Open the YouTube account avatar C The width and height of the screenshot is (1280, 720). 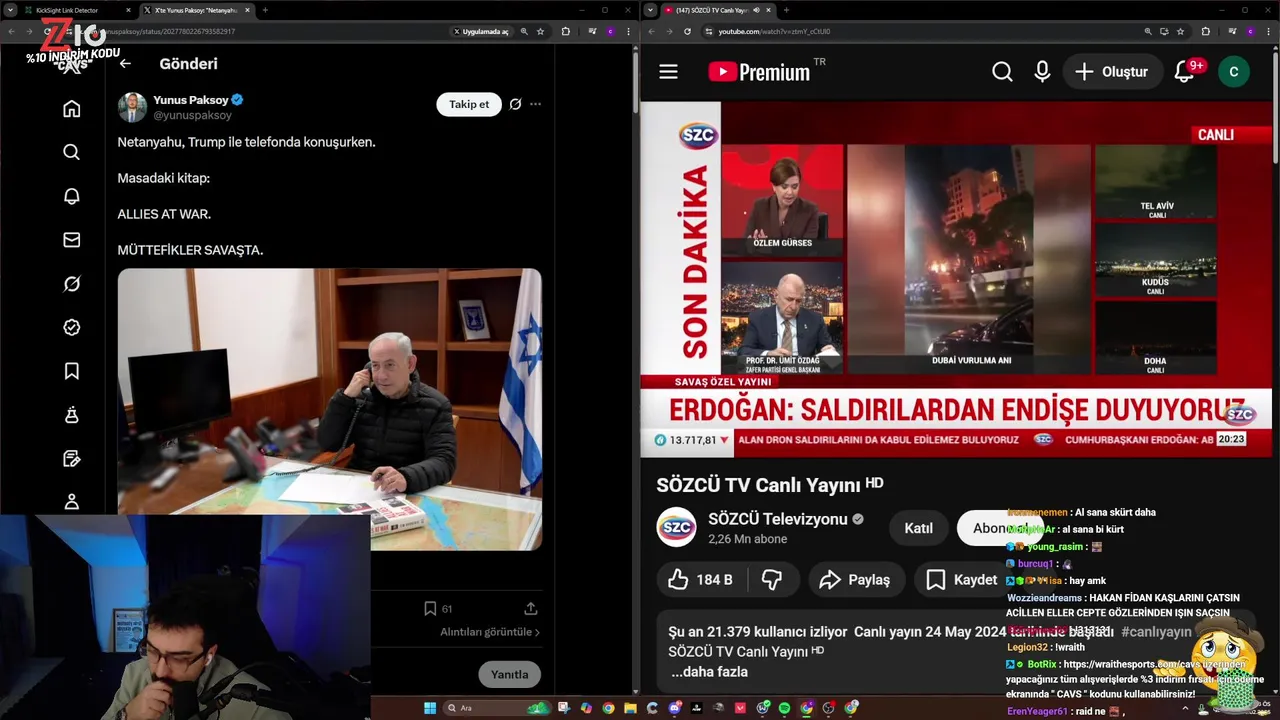point(1233,72)
